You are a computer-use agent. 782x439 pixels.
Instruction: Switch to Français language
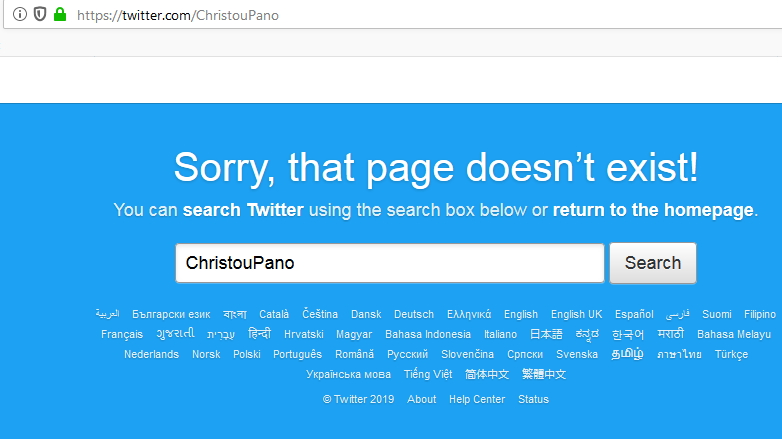122,334
